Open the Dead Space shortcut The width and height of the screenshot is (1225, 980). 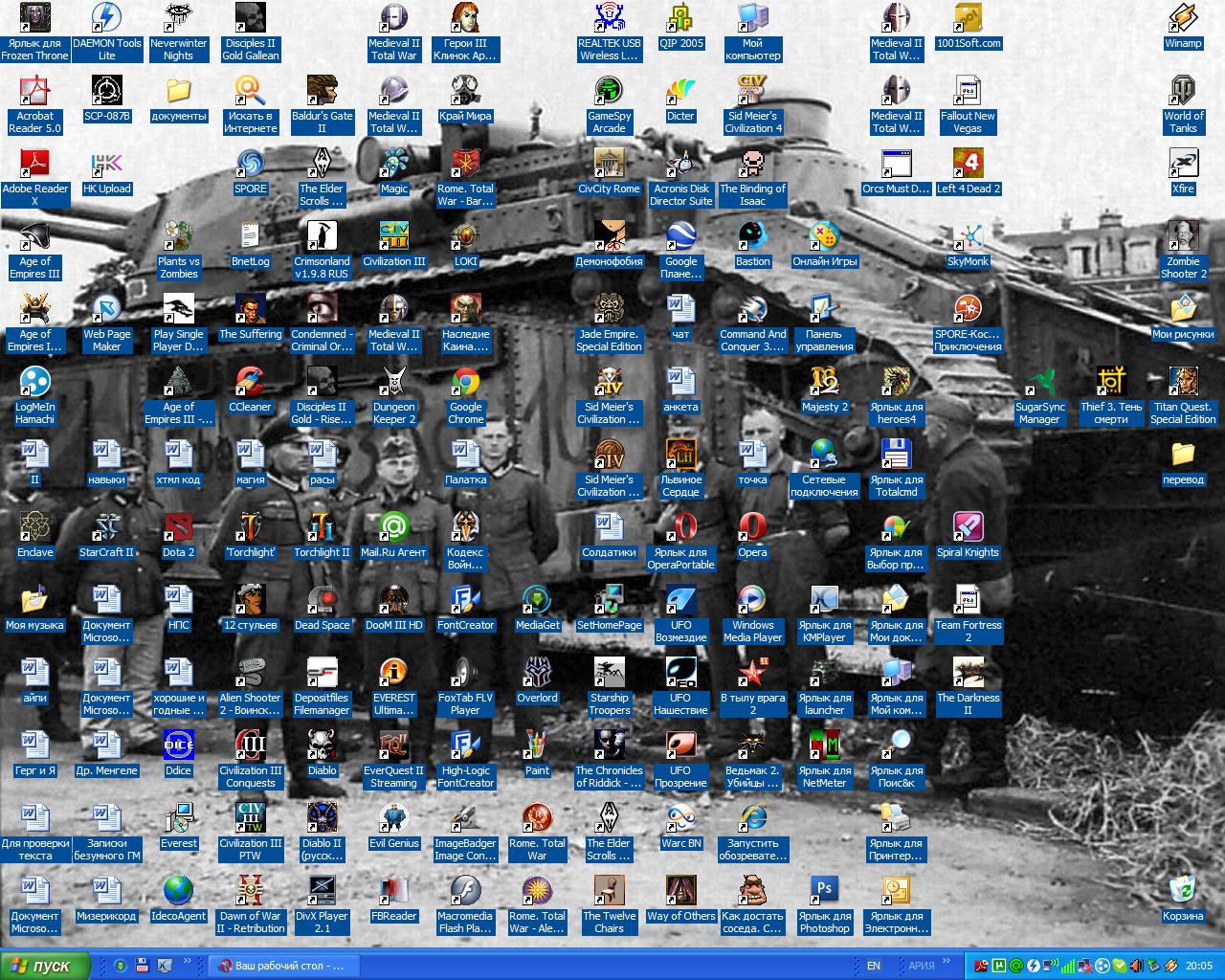(x=322, y=608)
